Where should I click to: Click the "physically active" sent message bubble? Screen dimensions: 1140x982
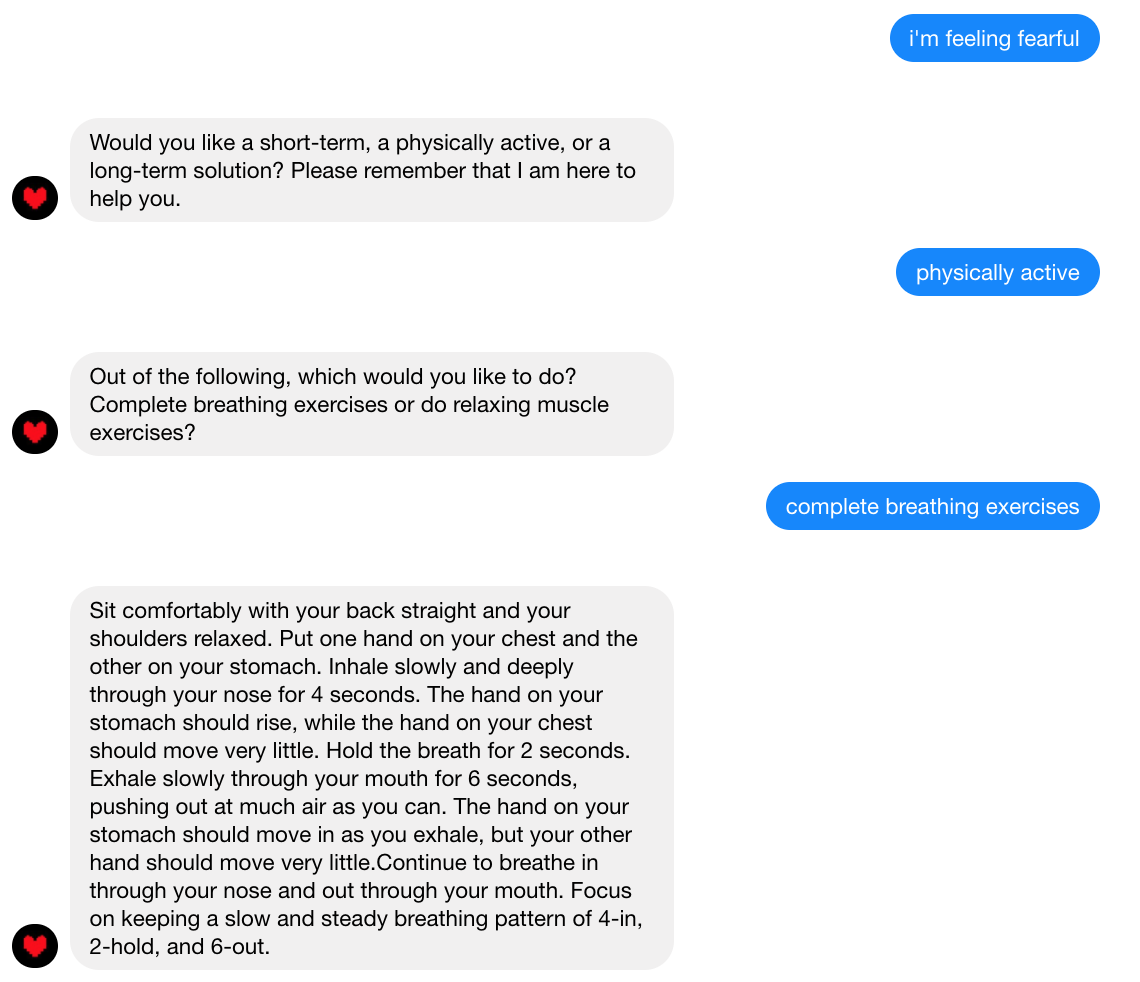[x=997, y=273]
